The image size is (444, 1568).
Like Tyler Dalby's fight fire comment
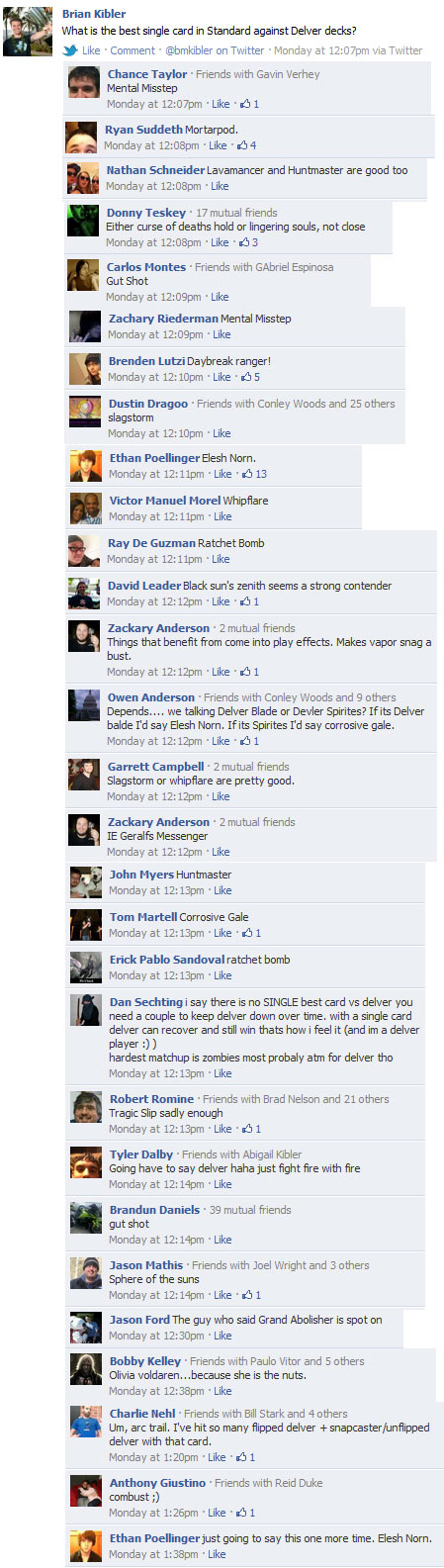click(x=222, y=1184)
